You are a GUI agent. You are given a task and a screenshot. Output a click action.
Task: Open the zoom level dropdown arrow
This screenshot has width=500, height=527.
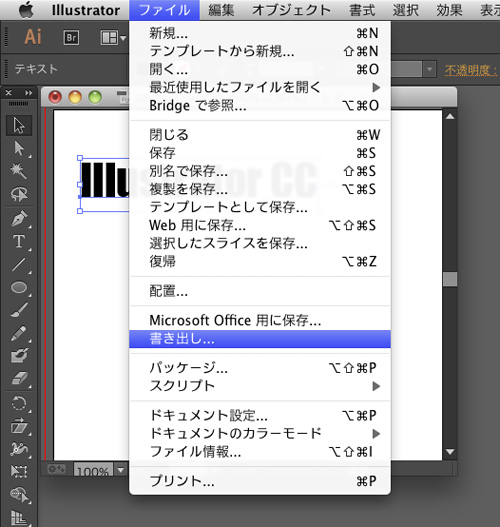[x=121, y=470]
